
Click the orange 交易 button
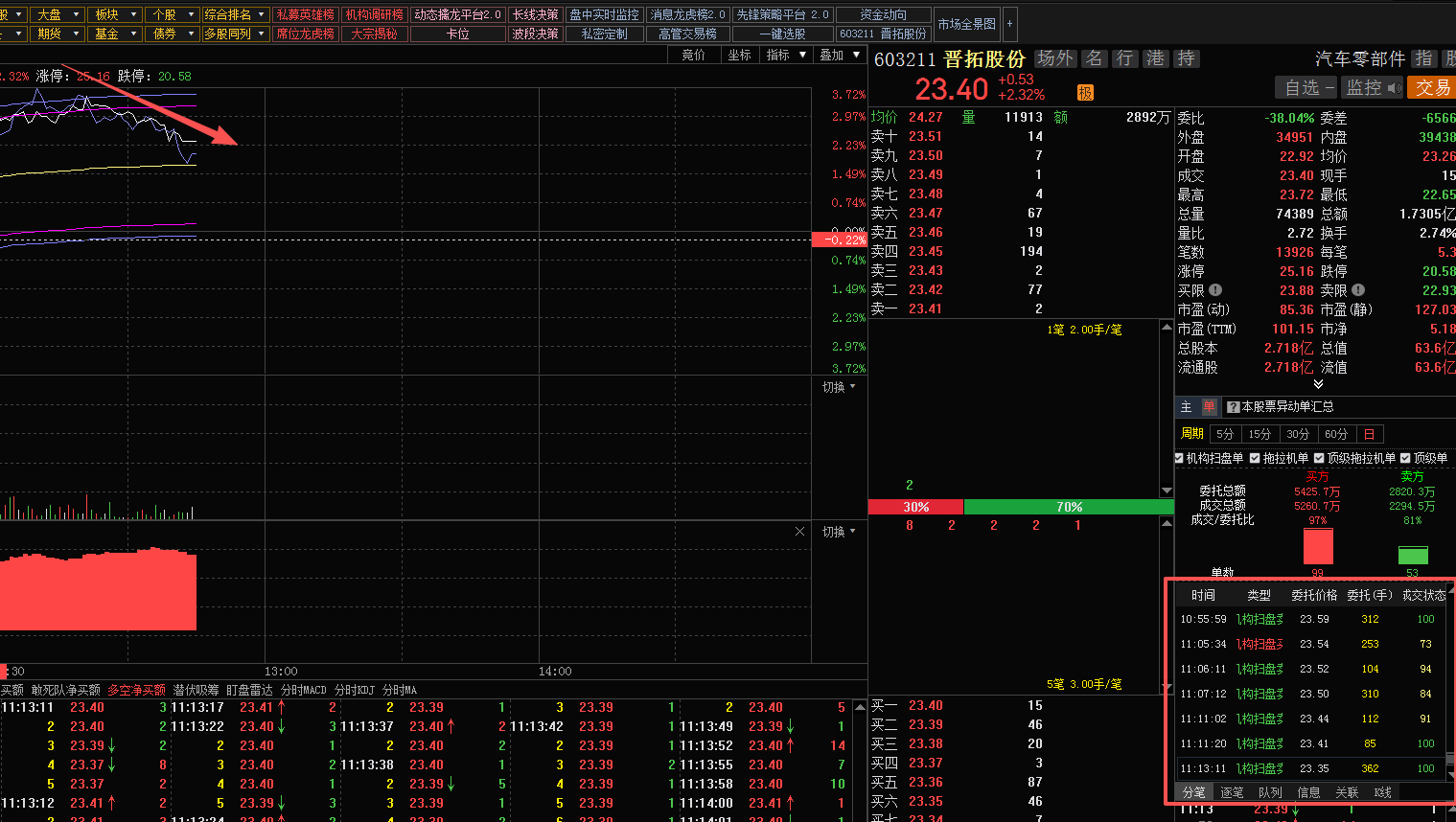(x=1432, y=87)
